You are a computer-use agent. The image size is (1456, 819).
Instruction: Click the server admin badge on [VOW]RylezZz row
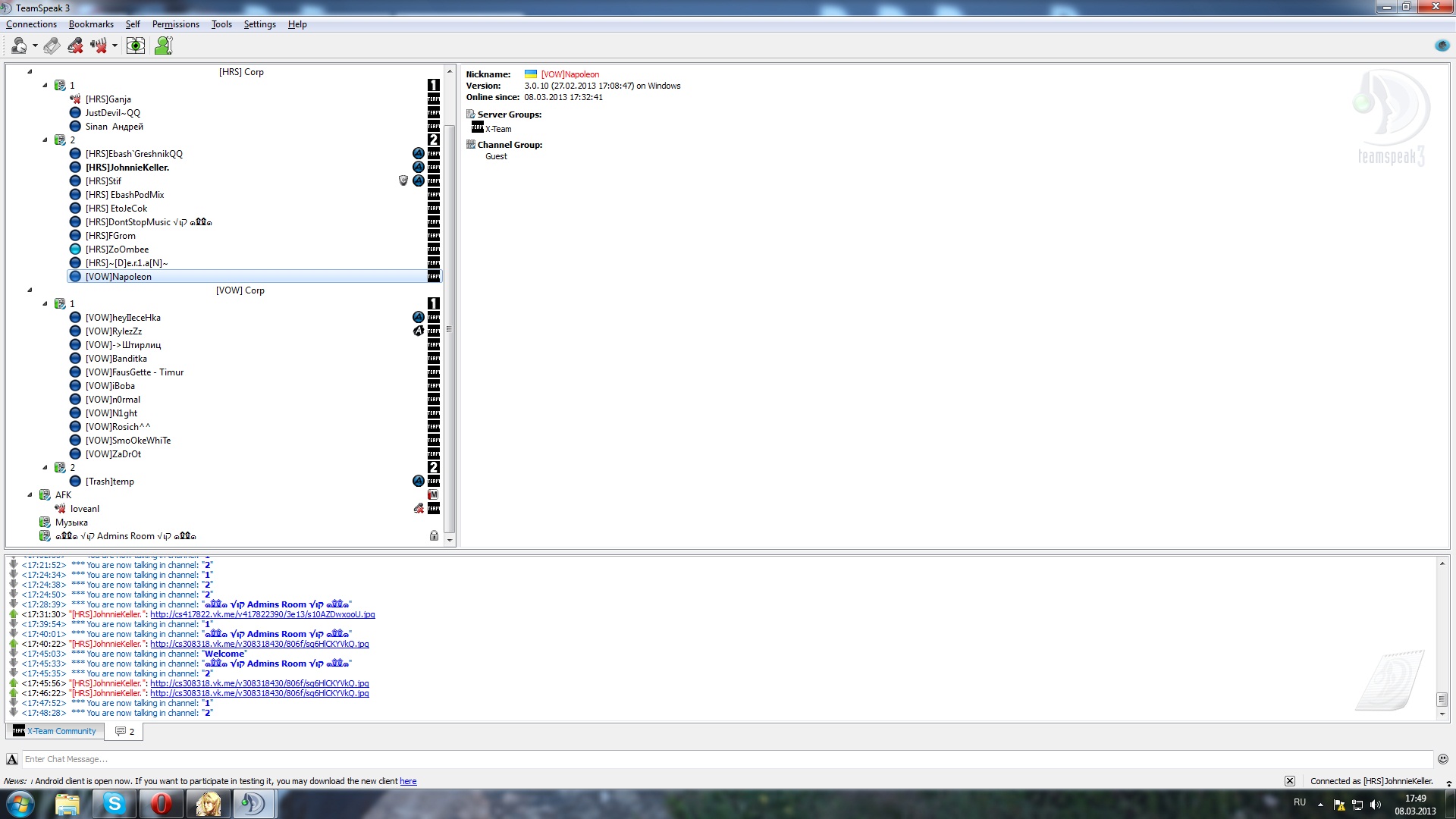[419, 331]
